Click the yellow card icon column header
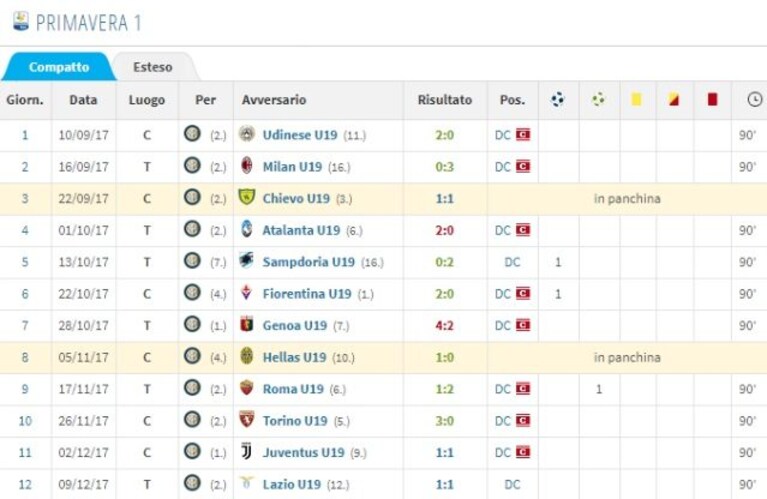This screenshot has height=499, width=767. [636, 100]
